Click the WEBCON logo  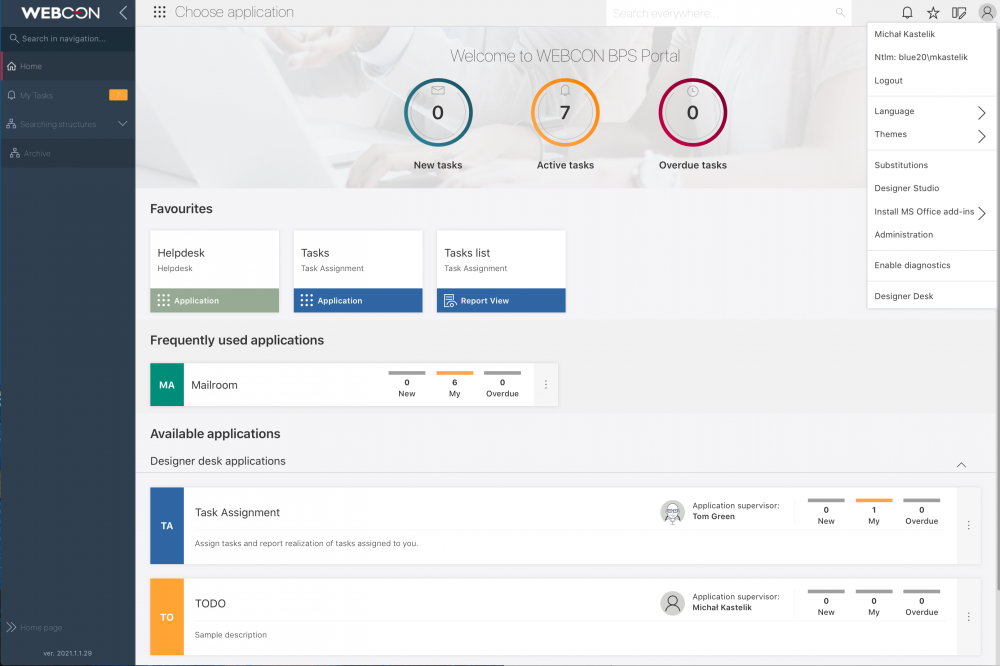[x=61, y=13]
